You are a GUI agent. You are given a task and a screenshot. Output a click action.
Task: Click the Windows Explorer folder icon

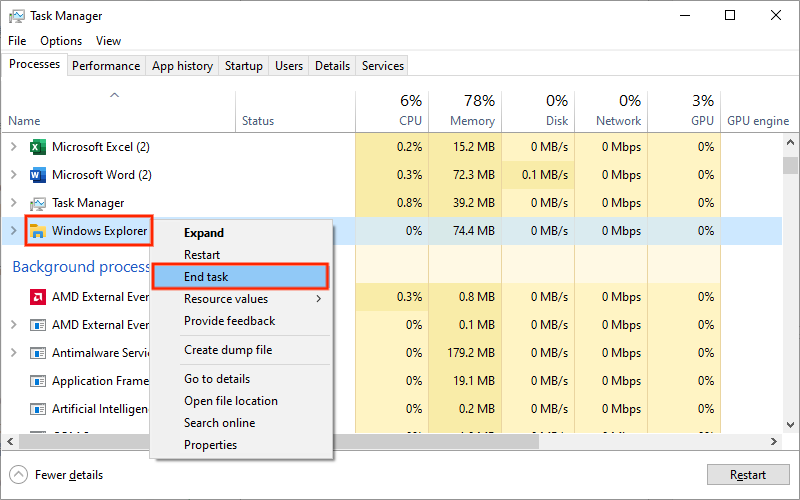click(37, 231)
